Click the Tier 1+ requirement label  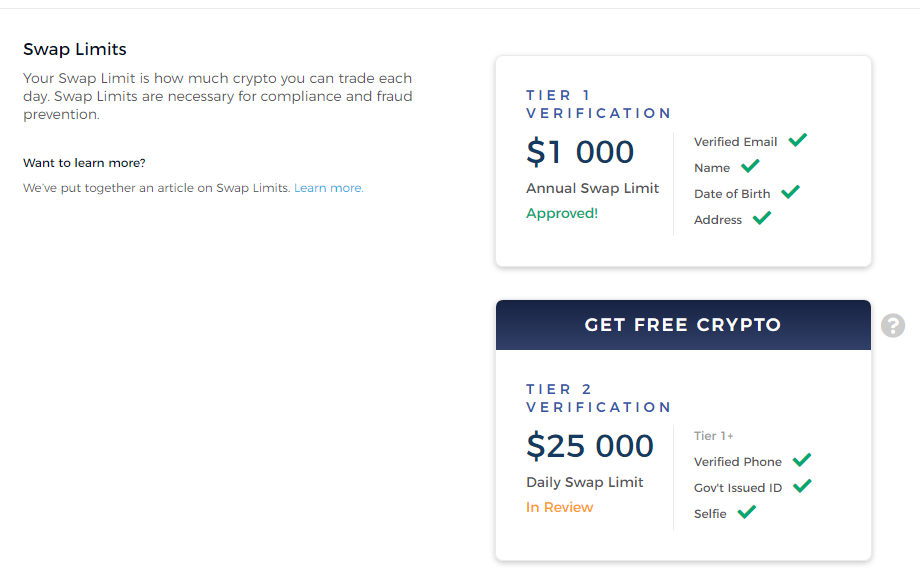tap(713, 436)
